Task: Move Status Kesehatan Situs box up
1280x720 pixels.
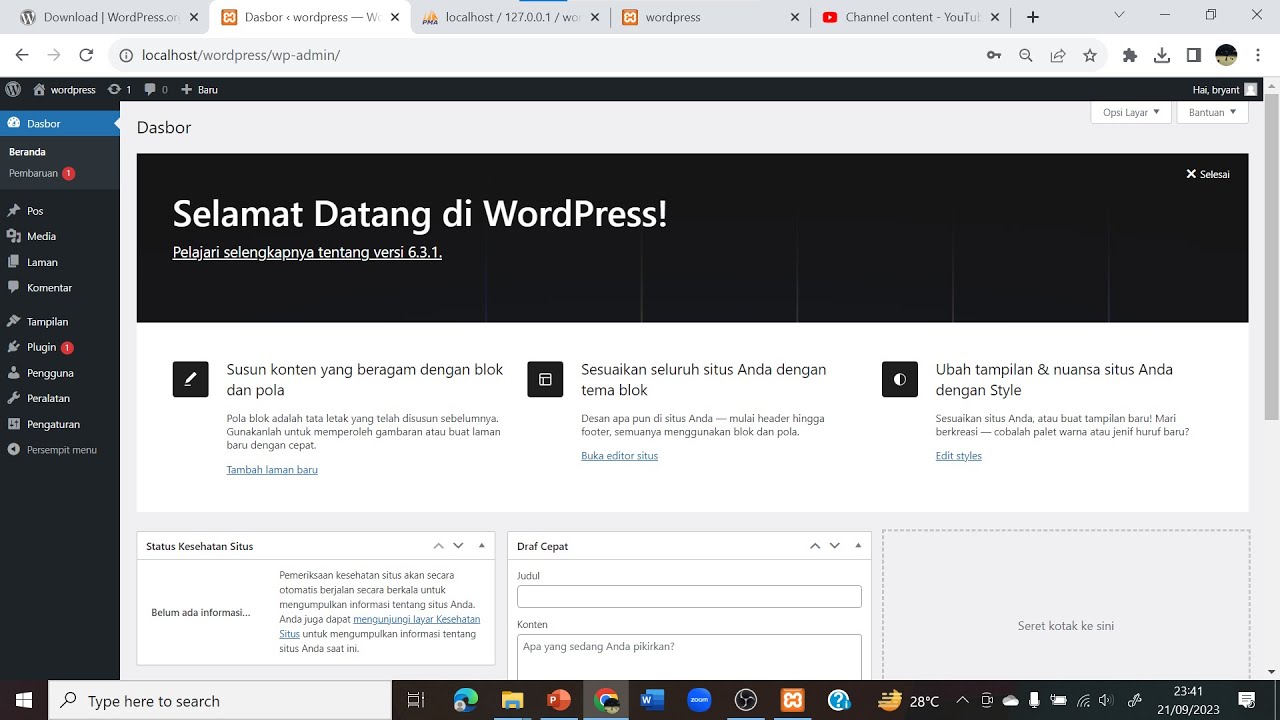Action: (x=438, y=546)
